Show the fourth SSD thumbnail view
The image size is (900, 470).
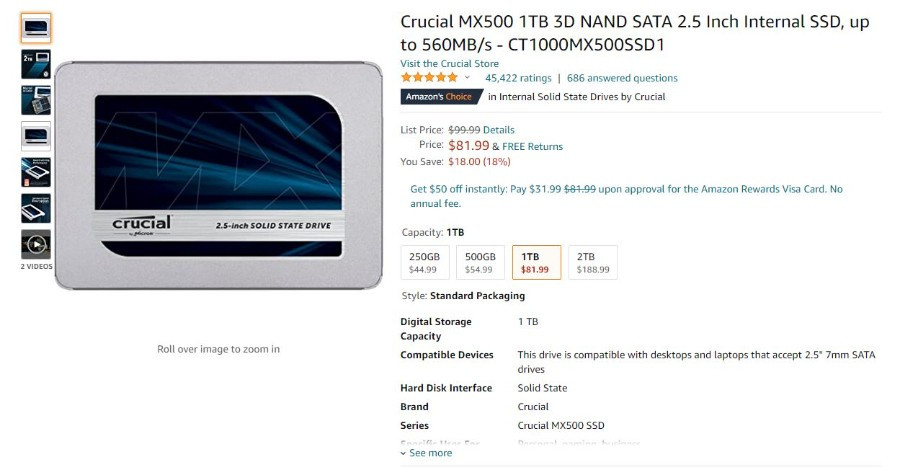tap(36, 136)
